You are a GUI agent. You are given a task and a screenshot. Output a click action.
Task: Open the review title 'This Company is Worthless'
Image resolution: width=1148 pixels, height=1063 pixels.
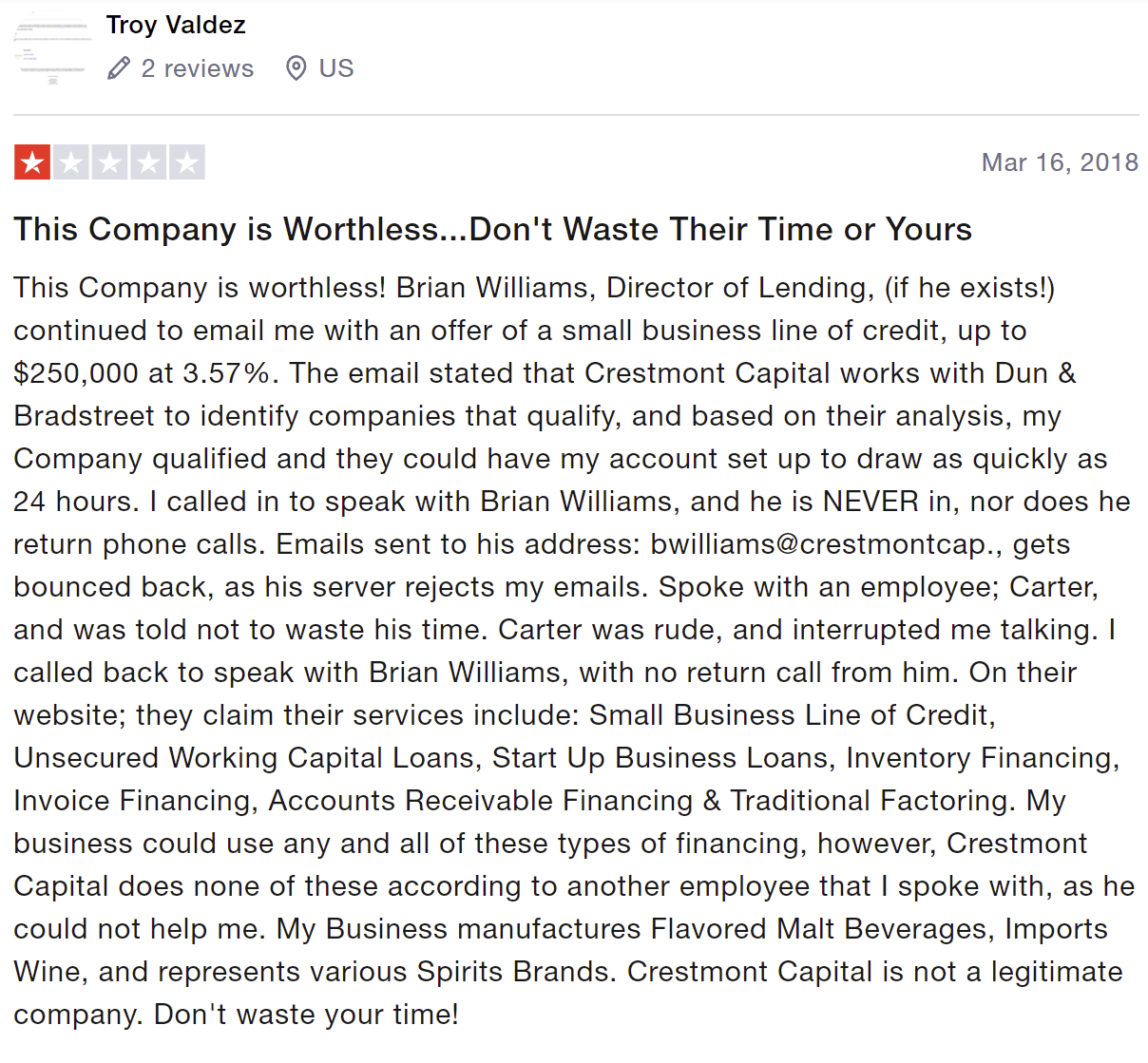click(x=492, y=229)
